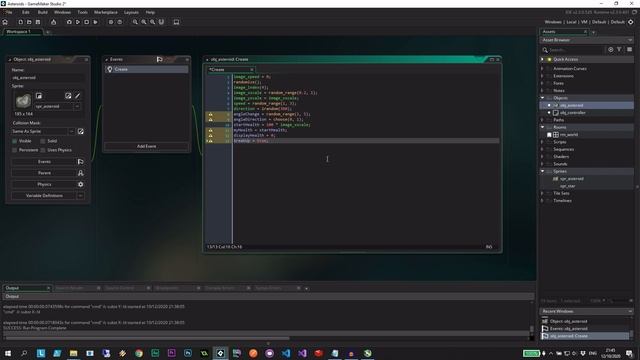The height and width of the screenshot is (360, 640).
Task: Edit the collision mask icon
Action: 80,131
